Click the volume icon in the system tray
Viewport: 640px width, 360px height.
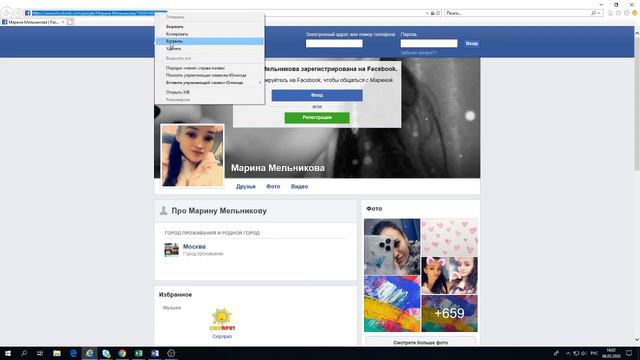point(583,353)
